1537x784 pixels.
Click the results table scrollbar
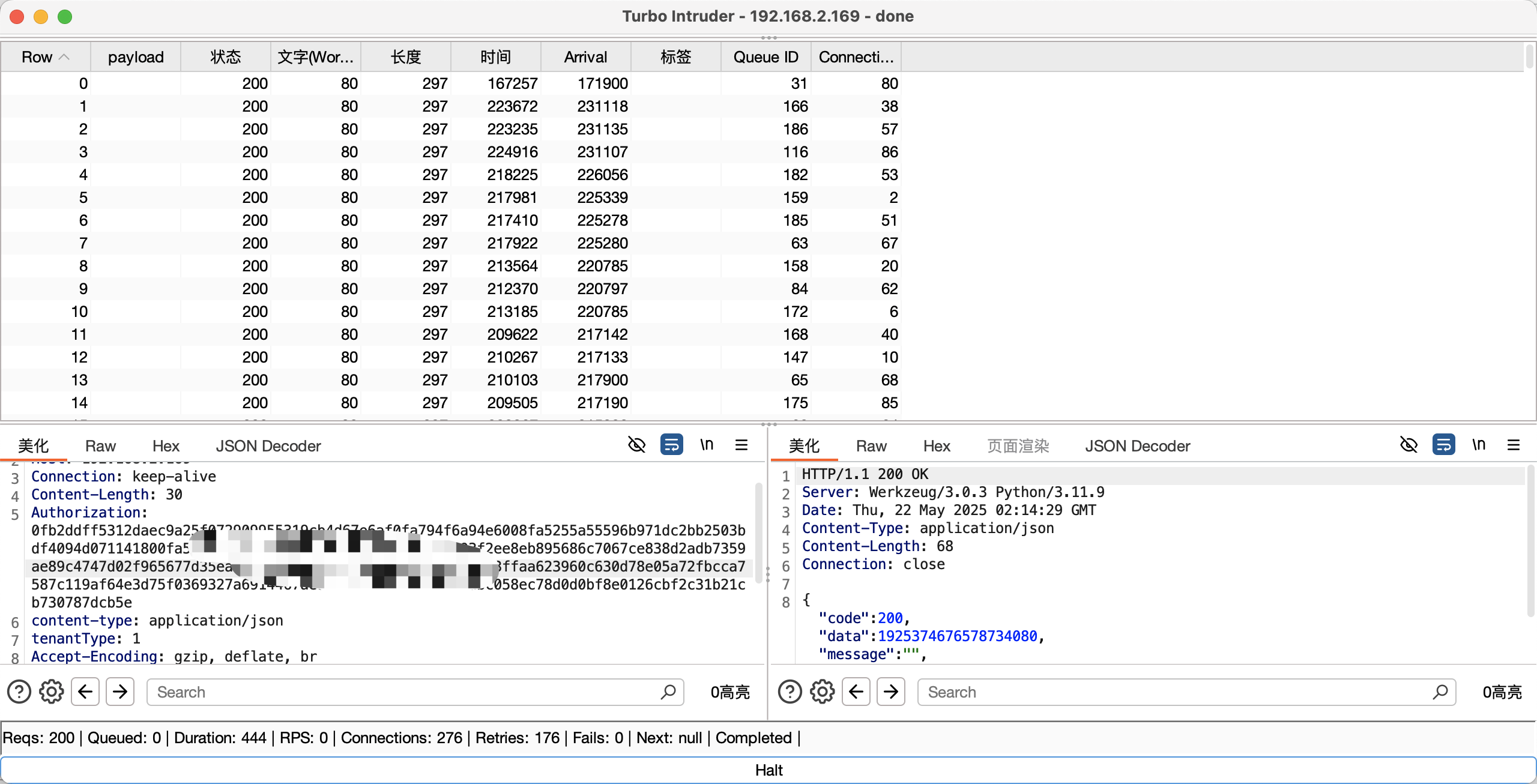[1529, 56]
